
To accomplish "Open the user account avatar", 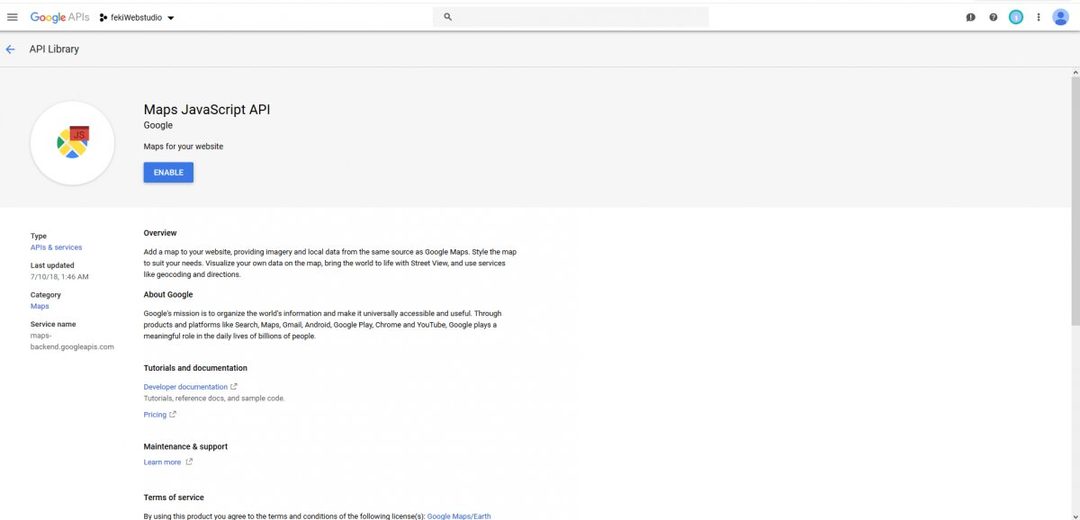I will point(1061,17).
